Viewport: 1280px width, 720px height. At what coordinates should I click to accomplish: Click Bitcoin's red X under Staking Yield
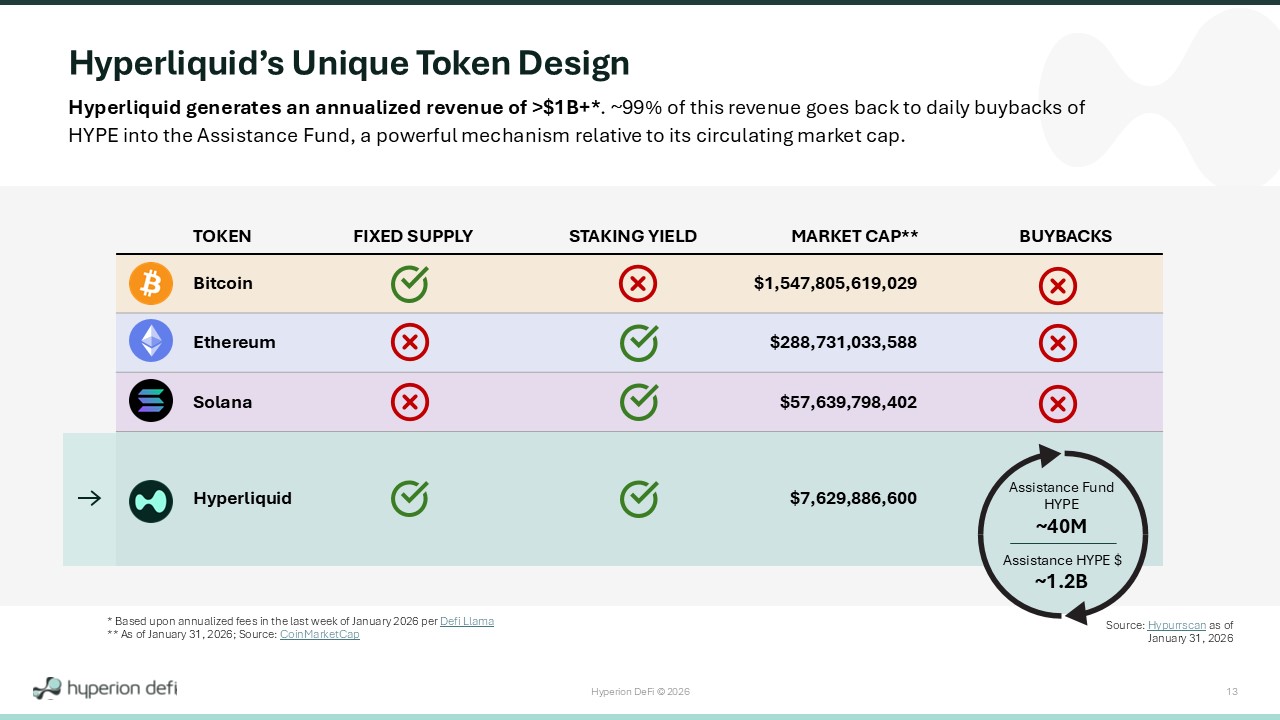[638, 285]
